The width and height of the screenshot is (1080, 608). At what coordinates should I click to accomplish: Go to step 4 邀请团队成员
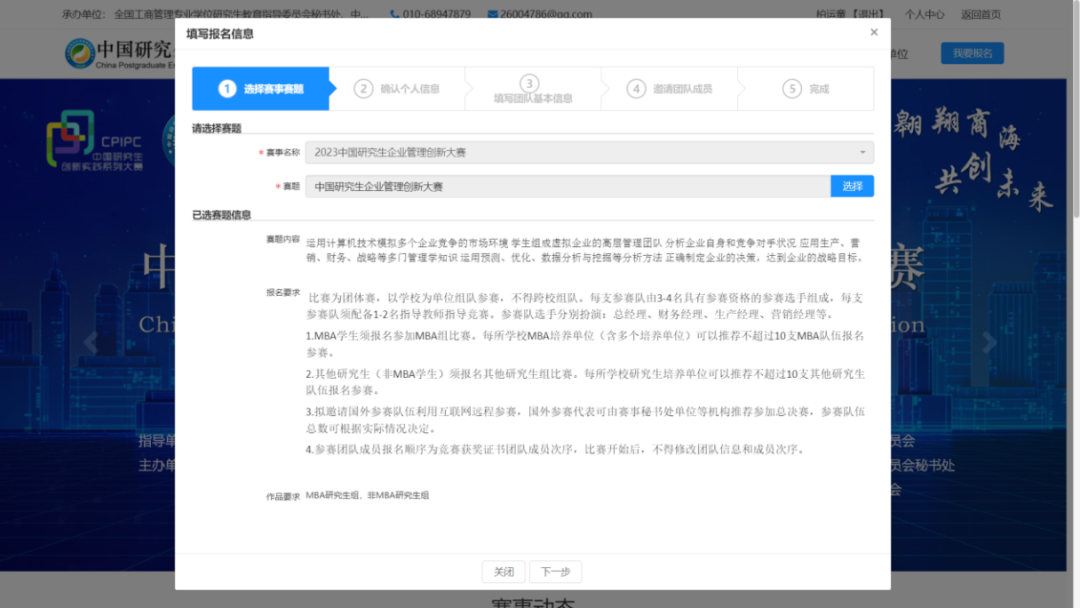pos(670,89)
